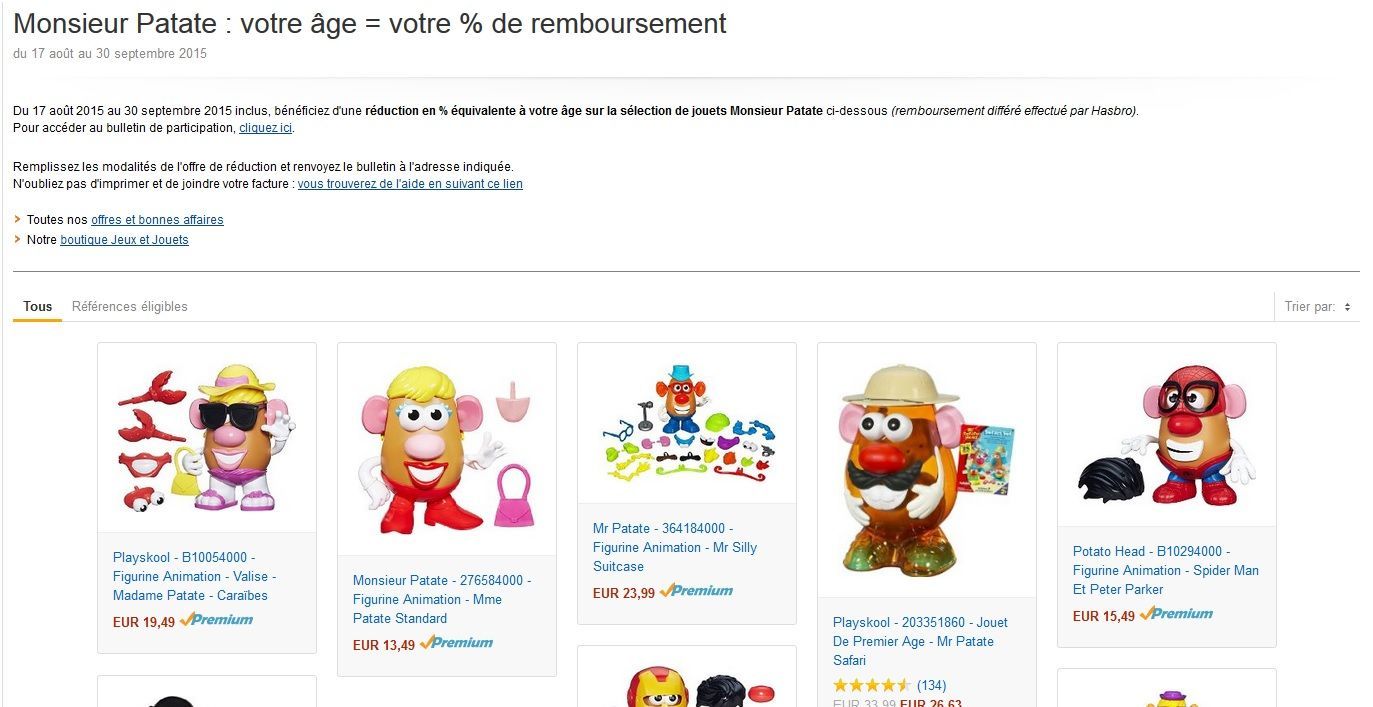Open 'Mr Patate - Mr Silly Suitcase' title link
This screenshot has height=707, width=1373.
(x=674, y=547)
